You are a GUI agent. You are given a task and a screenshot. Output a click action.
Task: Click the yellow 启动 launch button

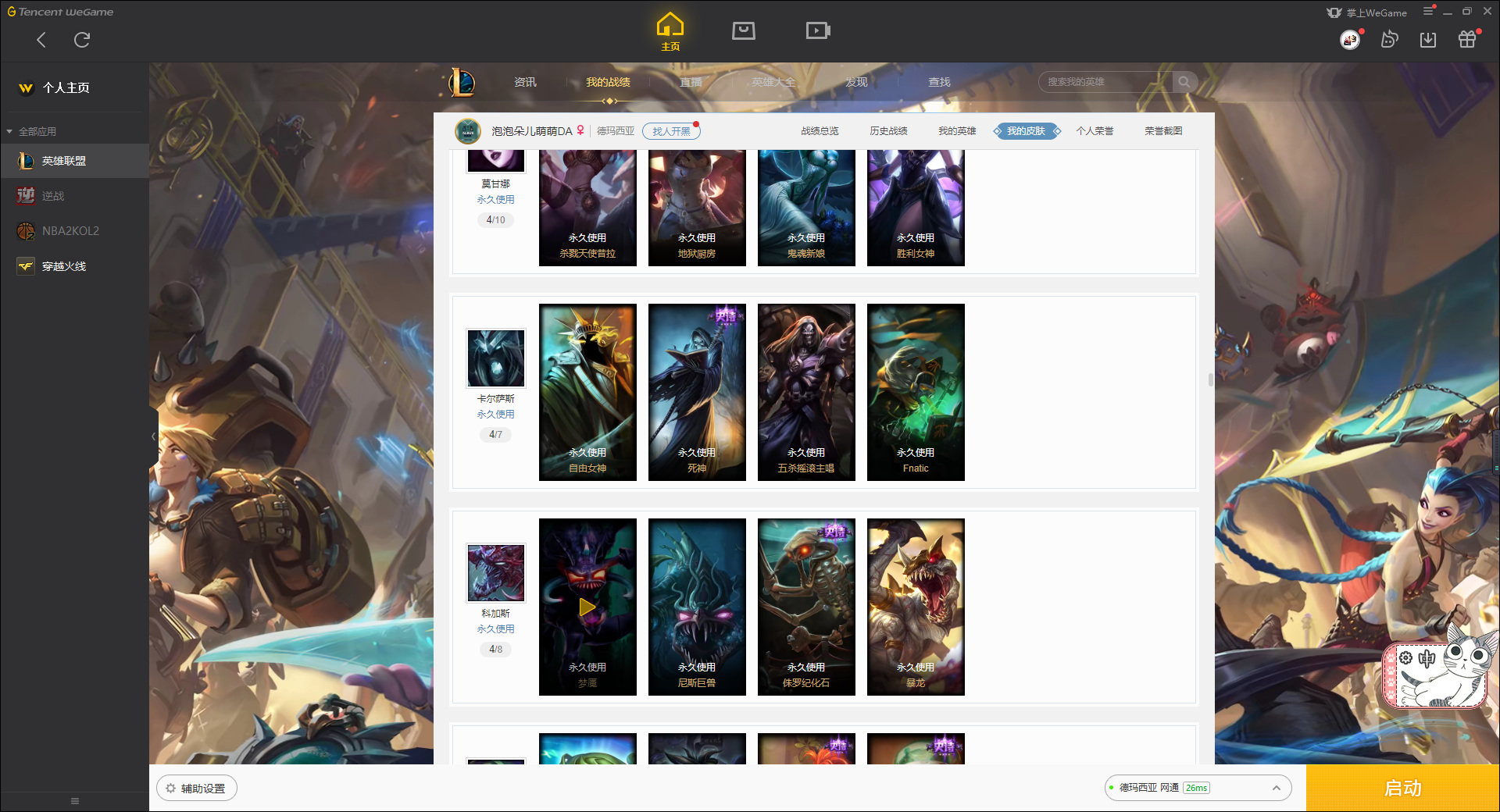[1402, 788]
